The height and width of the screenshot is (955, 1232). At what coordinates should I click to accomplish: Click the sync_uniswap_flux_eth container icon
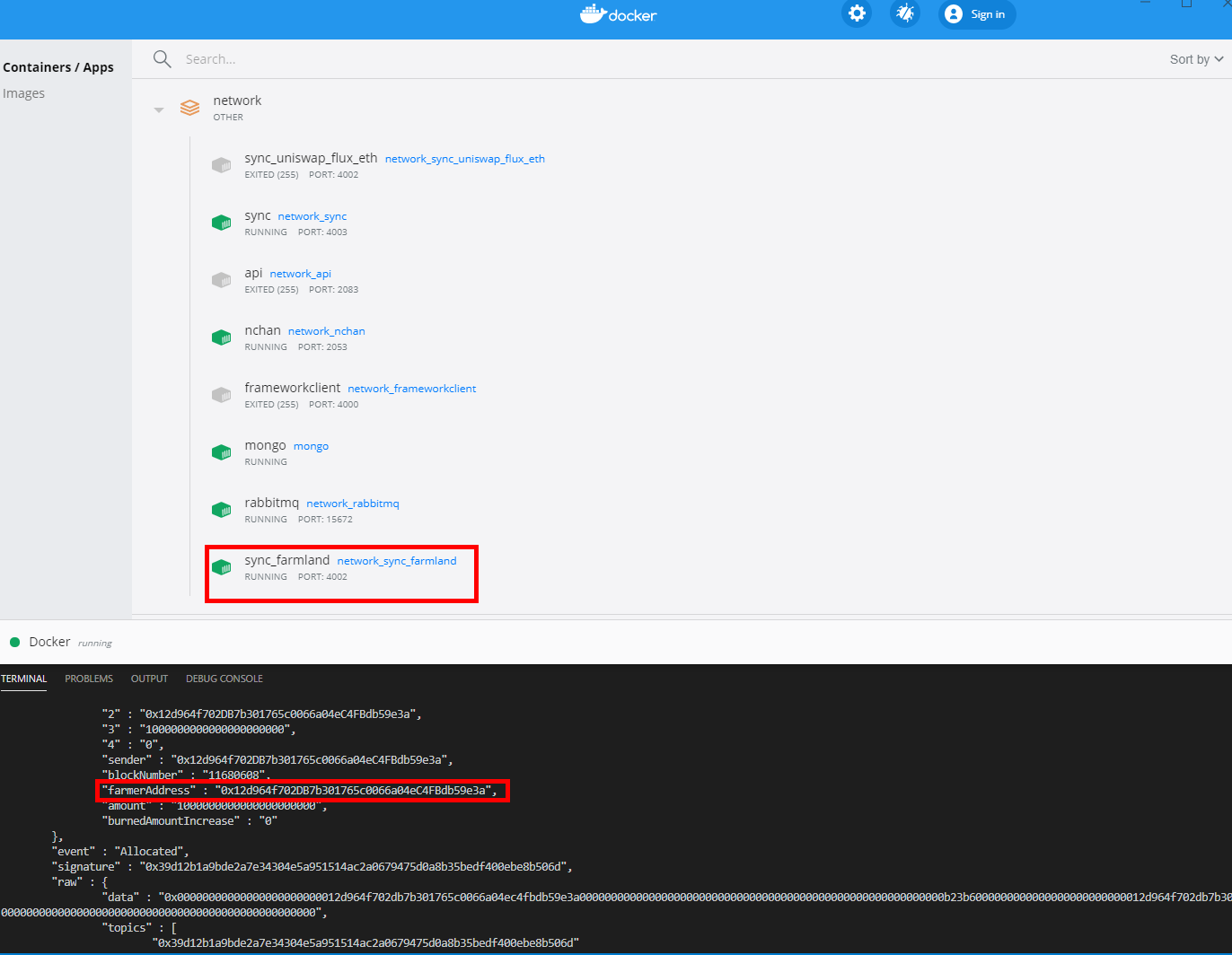(x=221, y=165)
